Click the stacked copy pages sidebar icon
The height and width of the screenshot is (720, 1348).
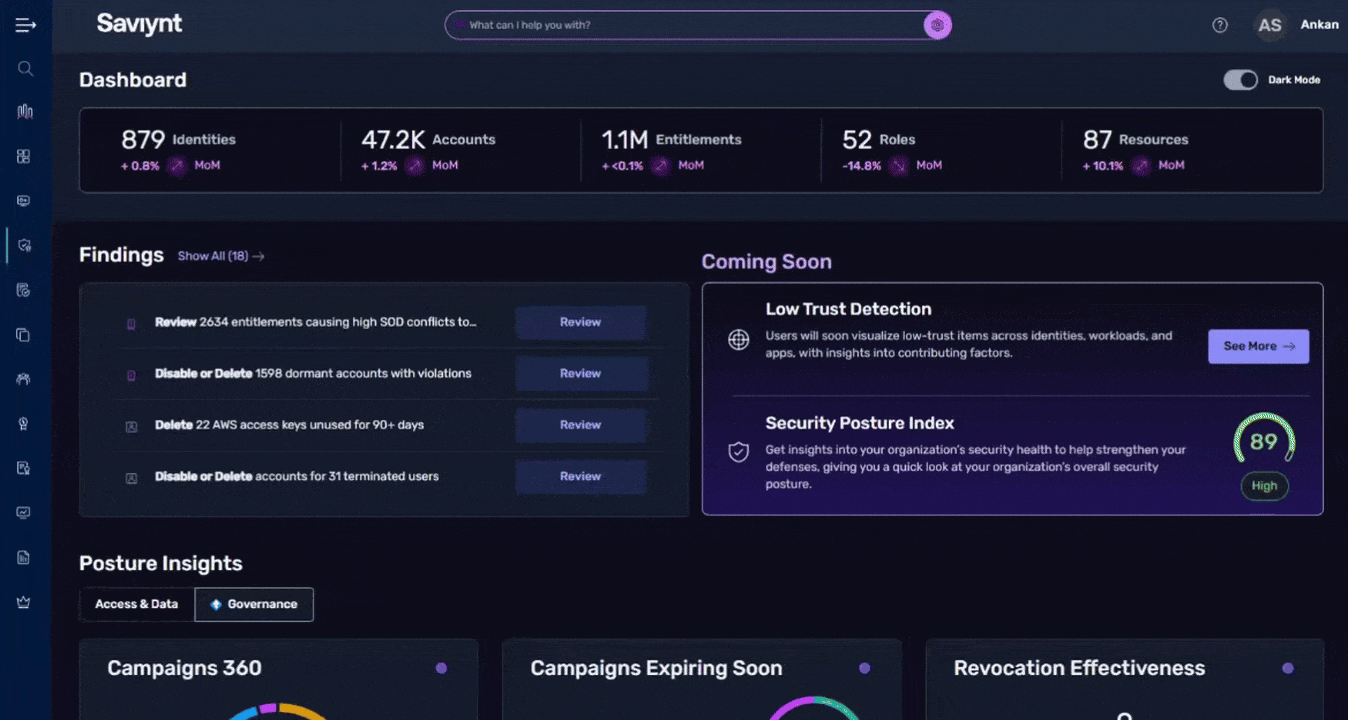(24, 334)
